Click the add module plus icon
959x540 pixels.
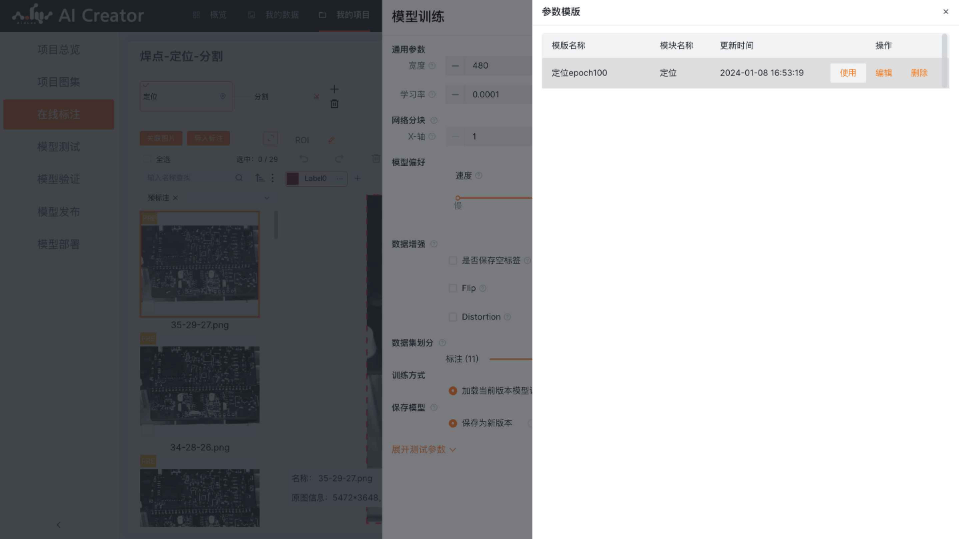coord(334,89)
